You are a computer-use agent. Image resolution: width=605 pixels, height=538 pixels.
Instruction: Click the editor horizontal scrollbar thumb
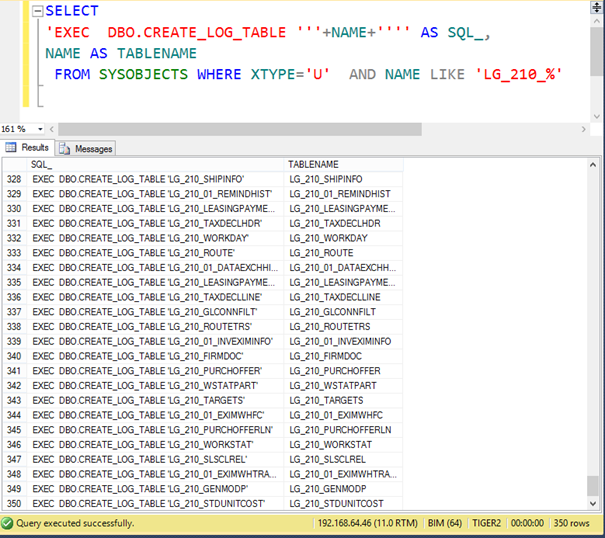(240, 129)
